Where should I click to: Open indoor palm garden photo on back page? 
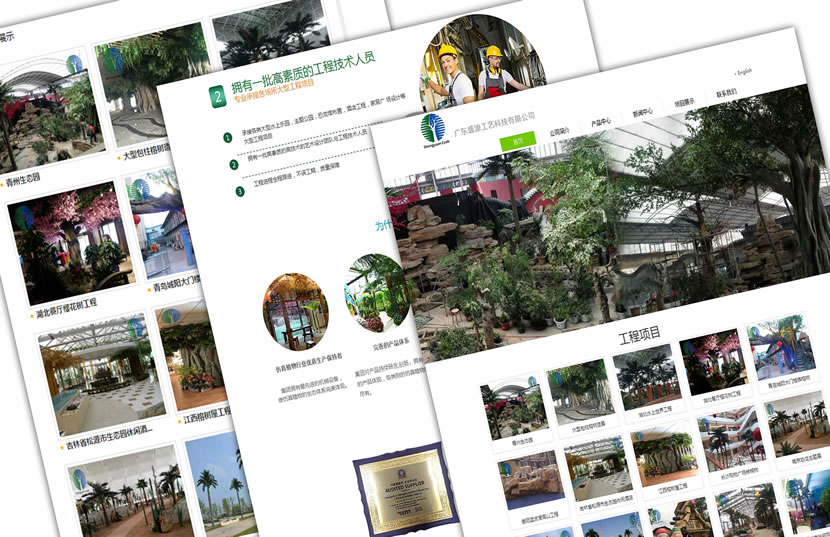pyautogui.click(x=127, y=493)
